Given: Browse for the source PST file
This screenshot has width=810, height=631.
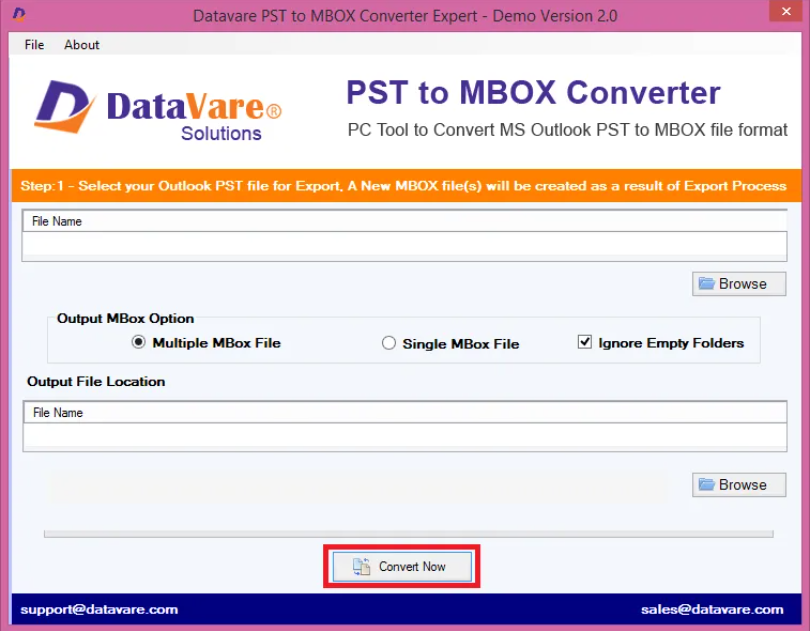Looking at the screenshot, I should pos(739,284).
